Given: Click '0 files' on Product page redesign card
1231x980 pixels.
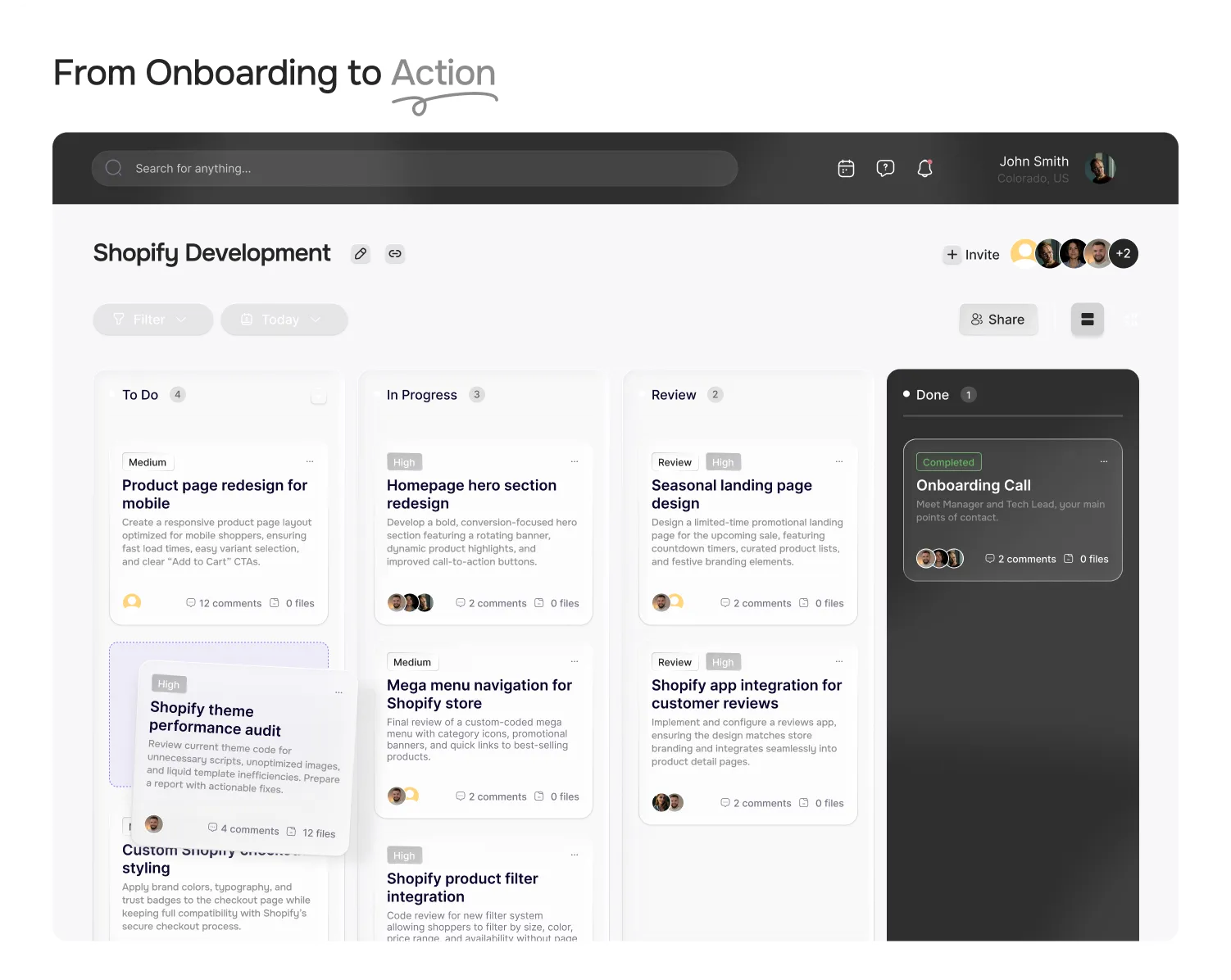Looking at the screenshot, I should pyautogui.click(x=293, y=603).
